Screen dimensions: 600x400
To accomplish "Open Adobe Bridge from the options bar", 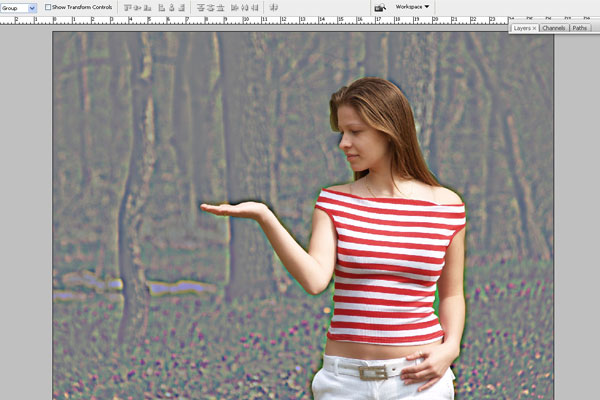I will (380, 7).
